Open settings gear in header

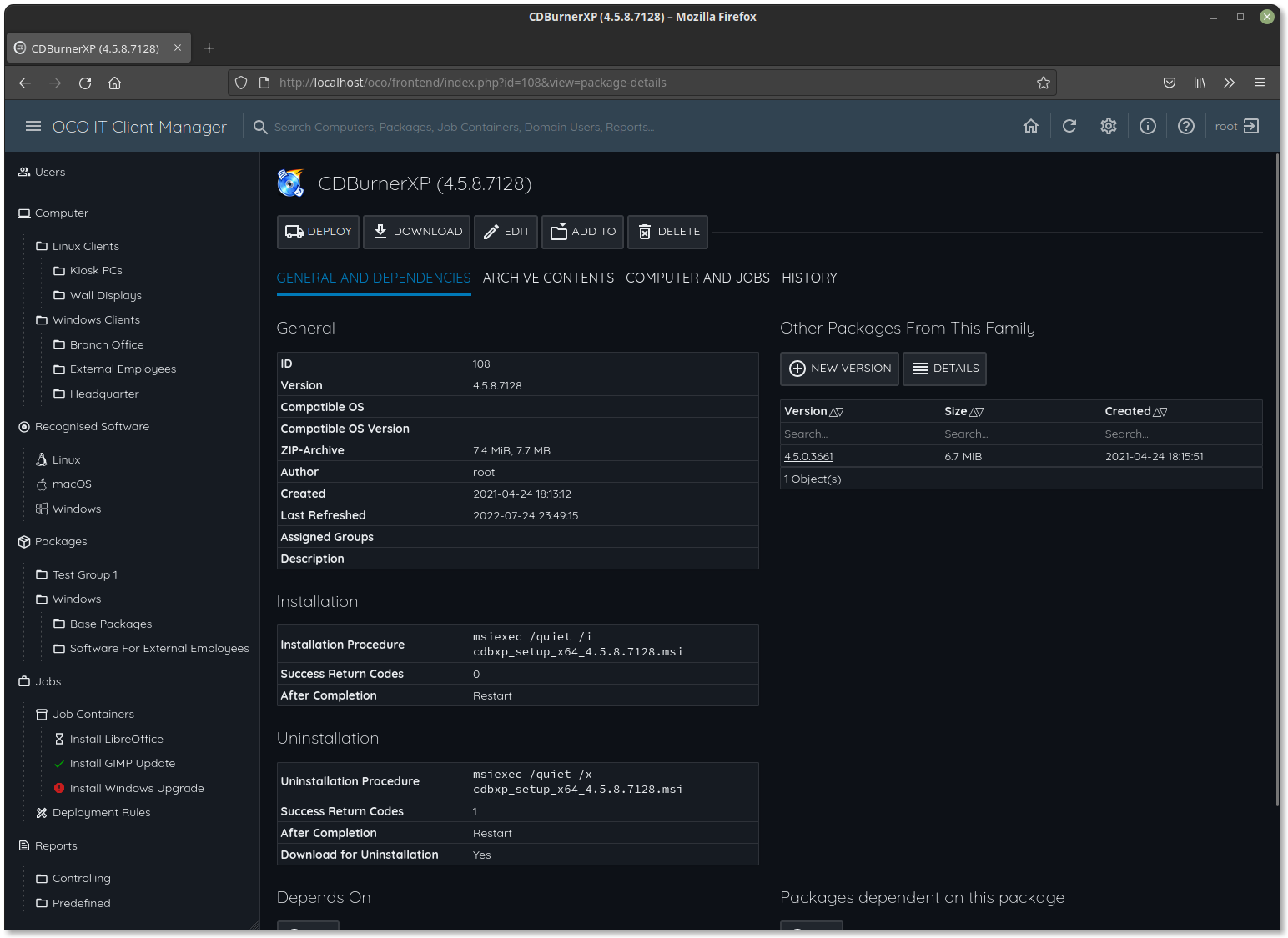(x=1109, y=126)
